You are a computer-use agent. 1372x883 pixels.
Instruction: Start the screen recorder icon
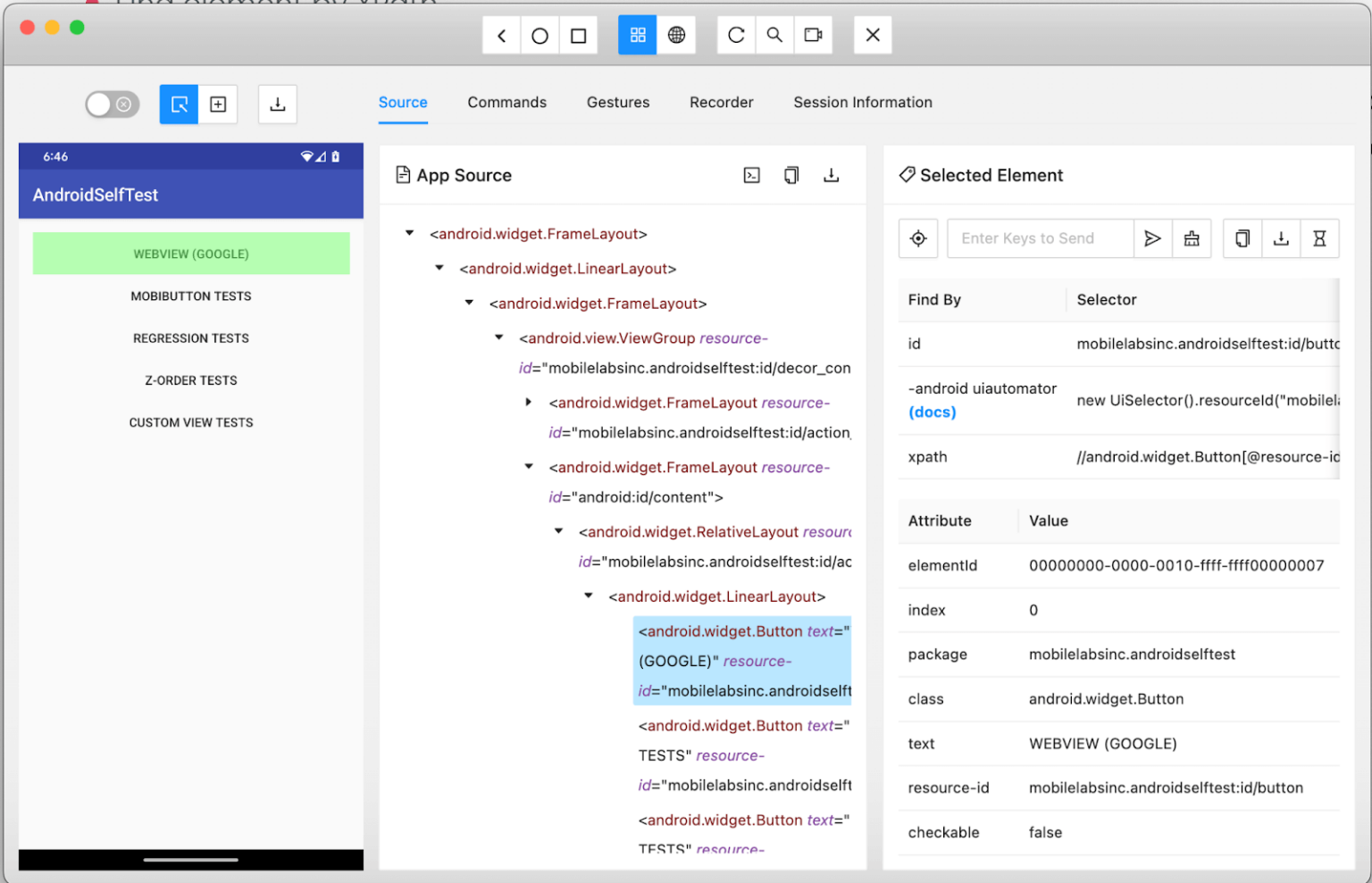click(813, 35)
